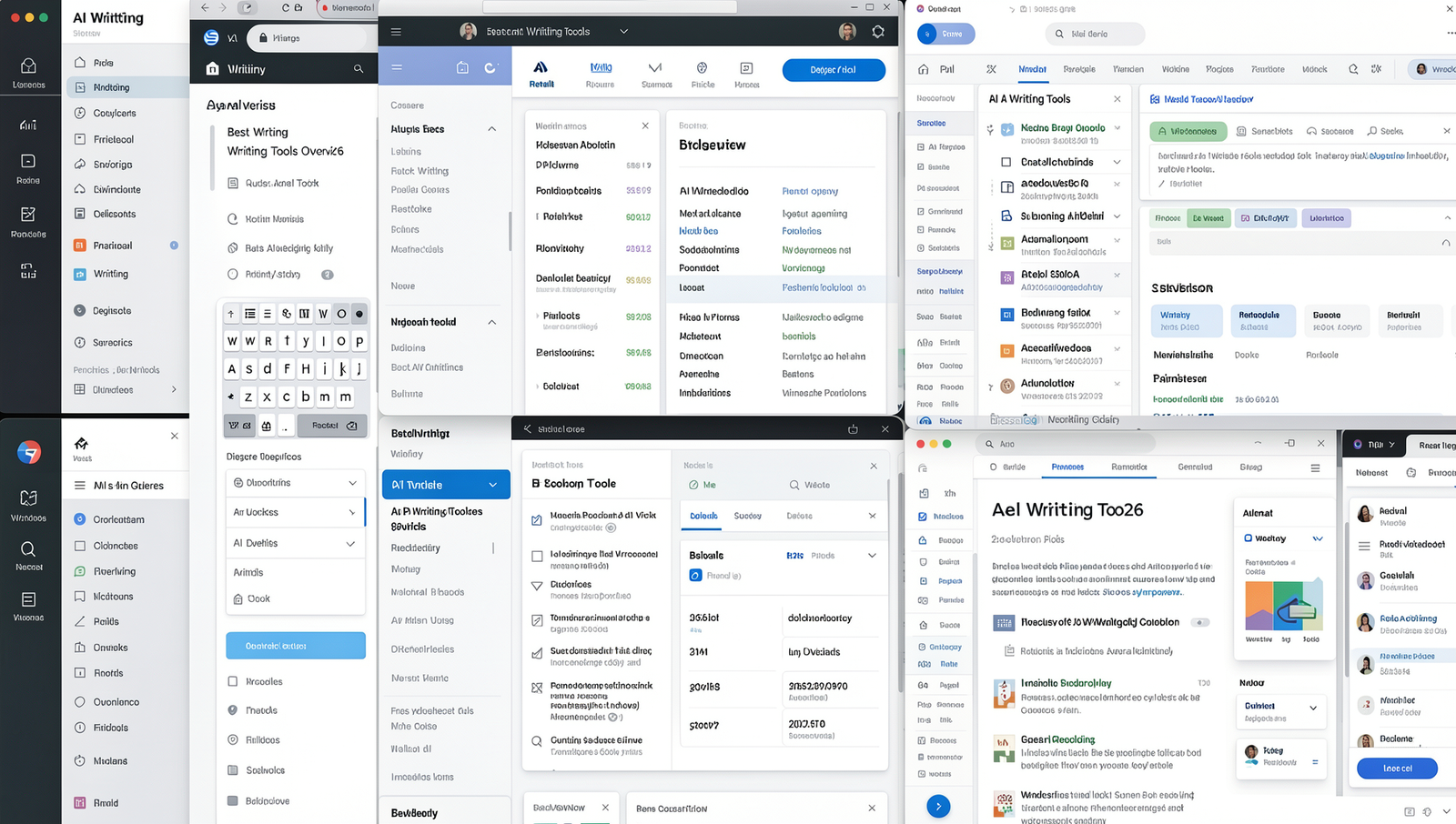The width and height of the screenshot is (1456, 824).
Task: Open the Guhiert dropdown
Action: [1281, 711]
